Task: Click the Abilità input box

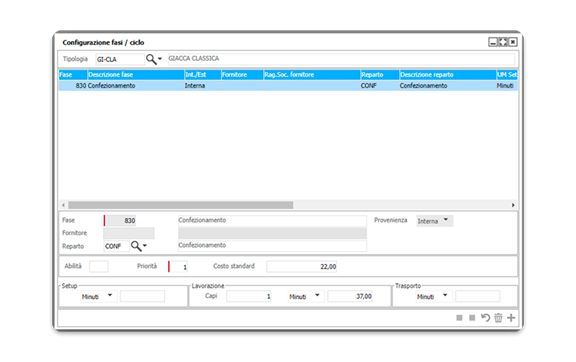Action: point(99,266)
